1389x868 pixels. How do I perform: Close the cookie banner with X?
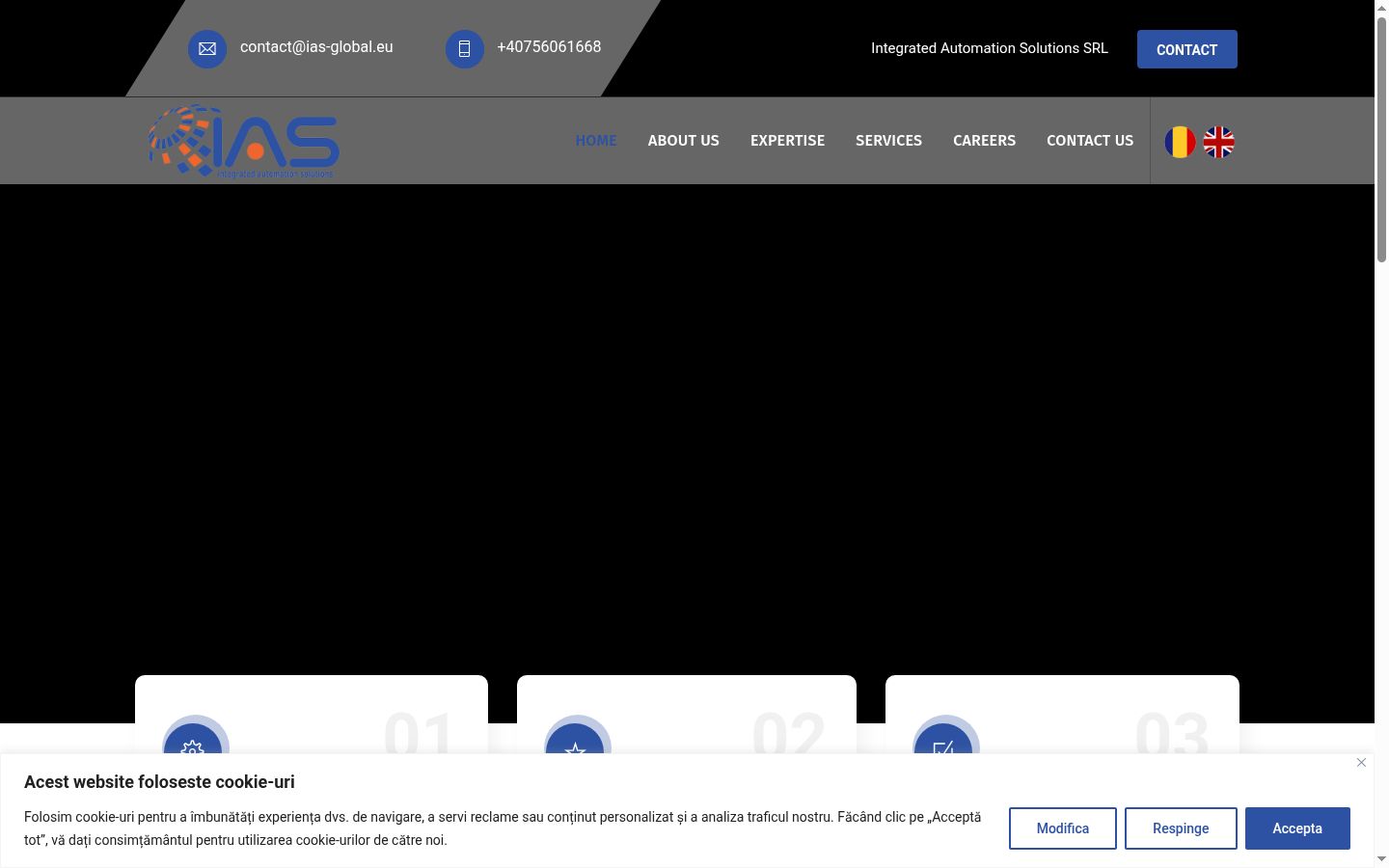(1361, 762)
